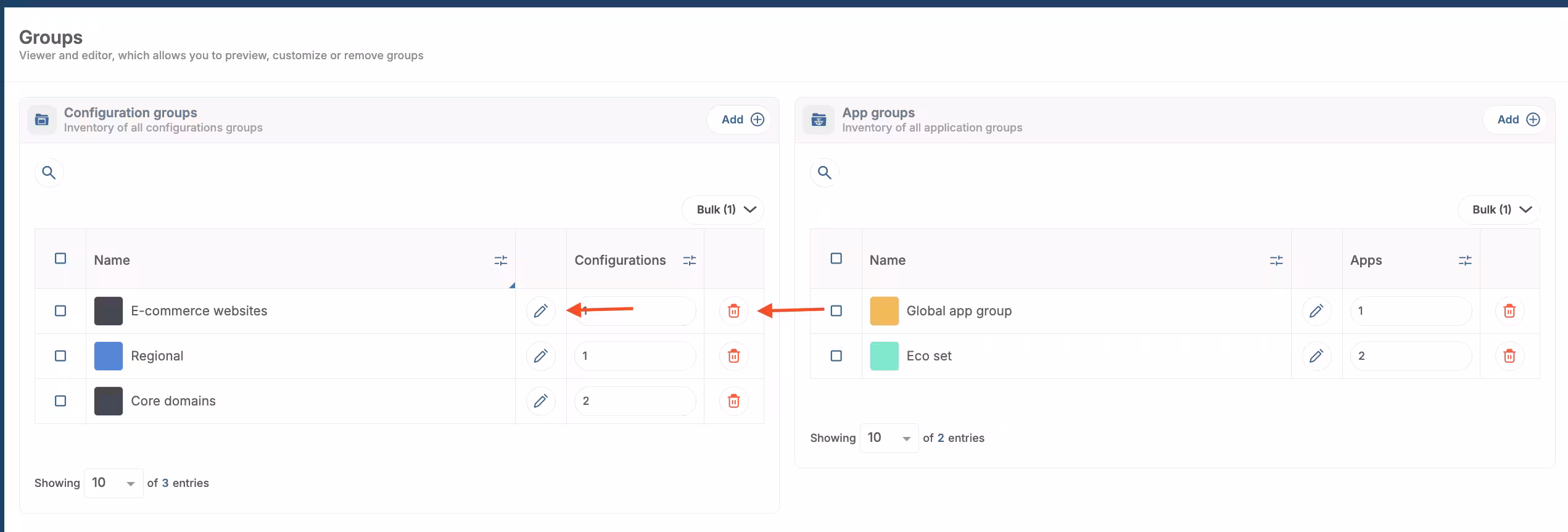Open search in Configuration groups panel
1568x532 pixels.
click(x=49, y=173)
